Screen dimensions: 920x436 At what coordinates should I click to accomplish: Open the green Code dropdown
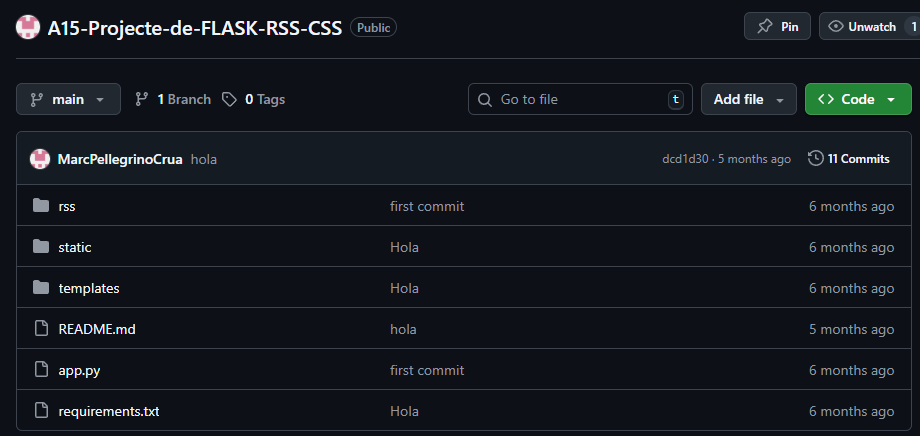(x=858, y=99)
